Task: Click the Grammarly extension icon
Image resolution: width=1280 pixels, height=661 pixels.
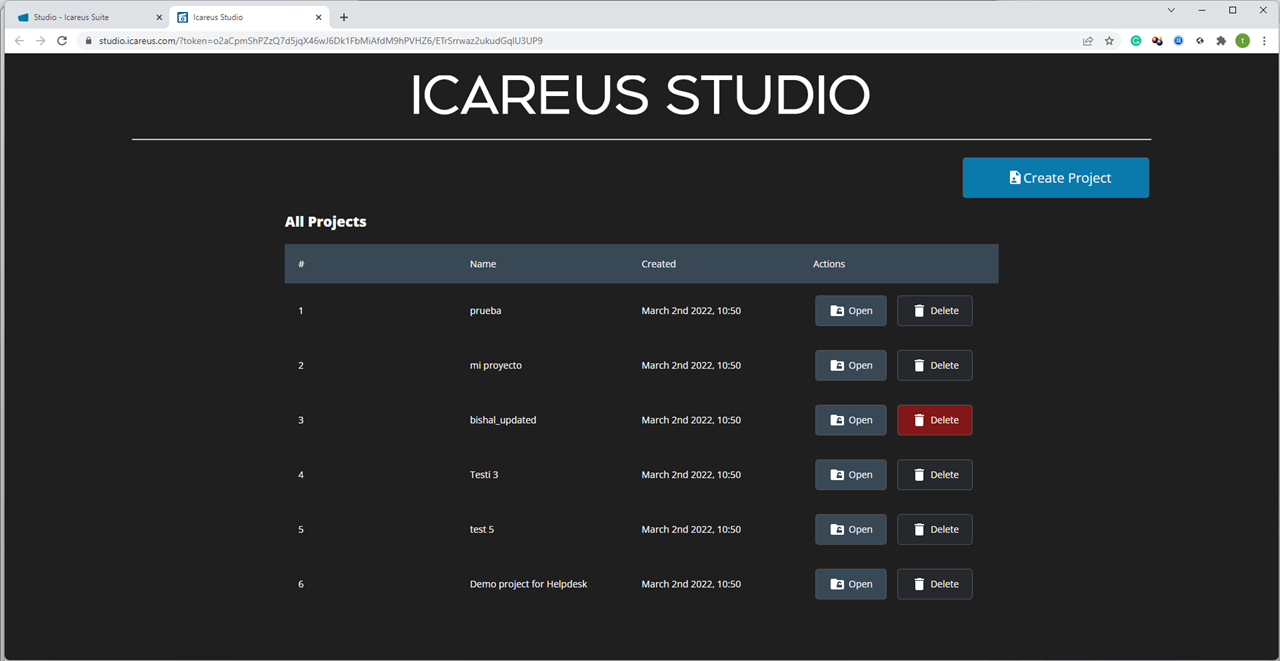Action: 1136,41
